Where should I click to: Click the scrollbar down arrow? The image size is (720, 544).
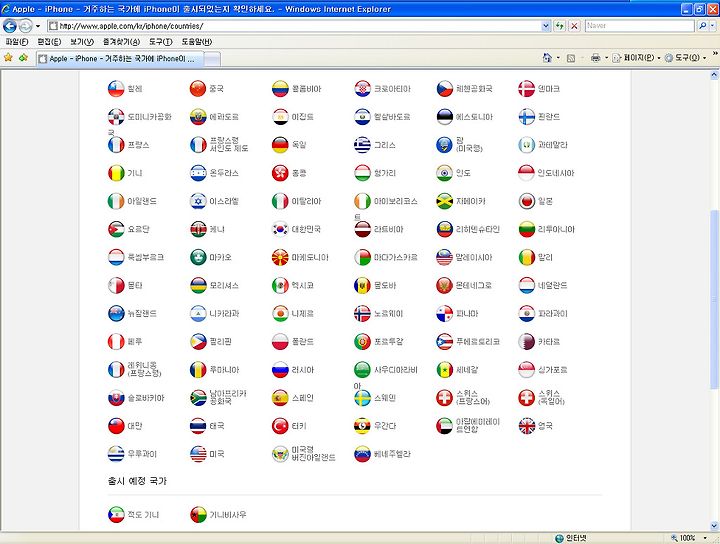coord(714,526)
